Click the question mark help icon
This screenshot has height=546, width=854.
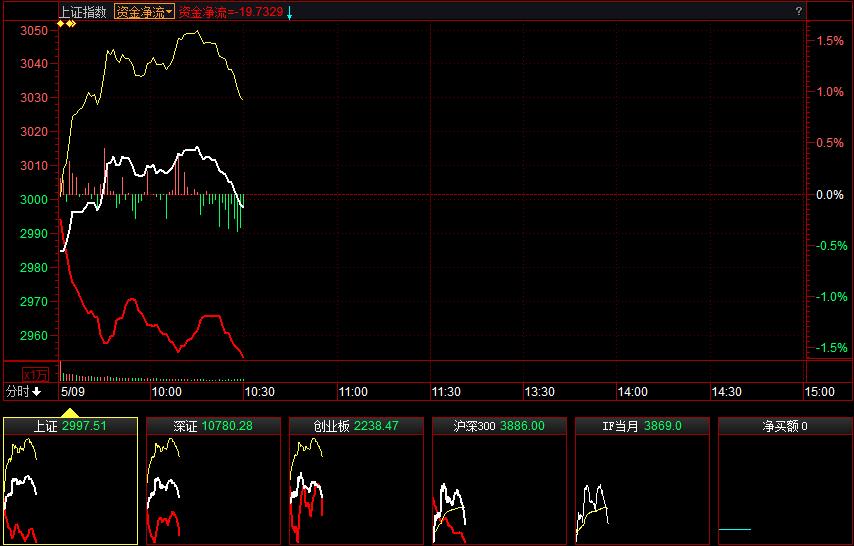coord(798,11)
